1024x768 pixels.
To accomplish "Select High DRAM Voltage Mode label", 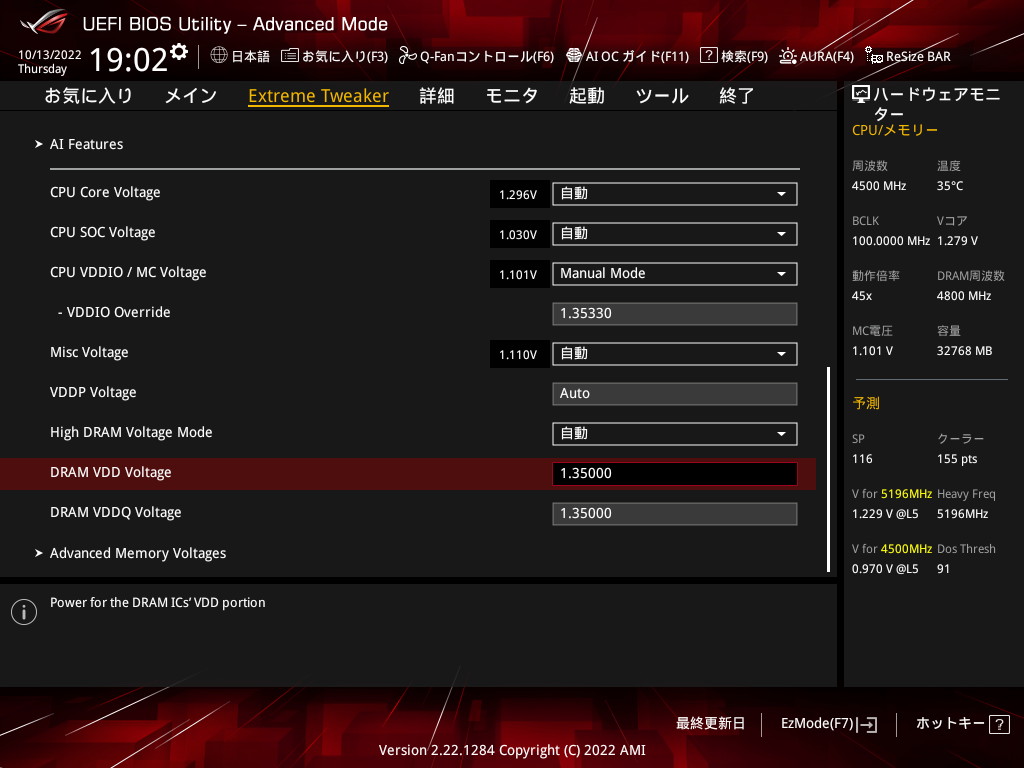I will pos(131,432).
